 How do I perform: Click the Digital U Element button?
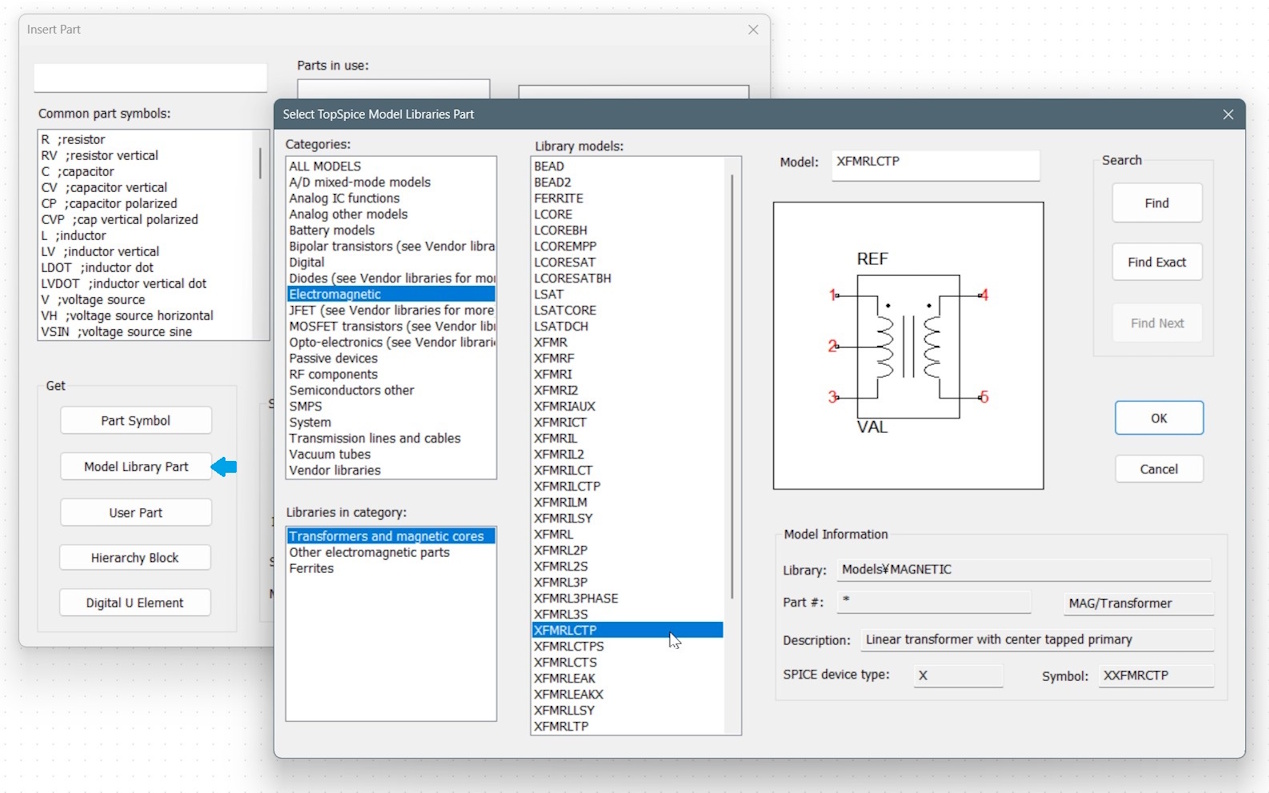pos(136,603)
